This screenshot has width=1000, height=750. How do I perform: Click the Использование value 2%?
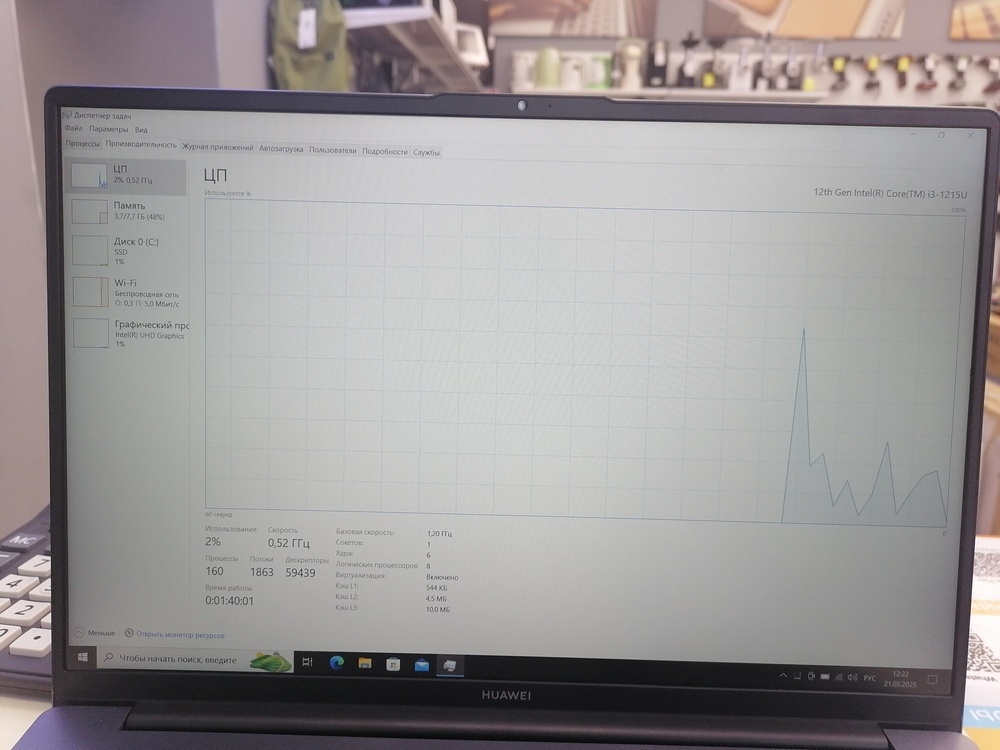(x=213, y=541)
